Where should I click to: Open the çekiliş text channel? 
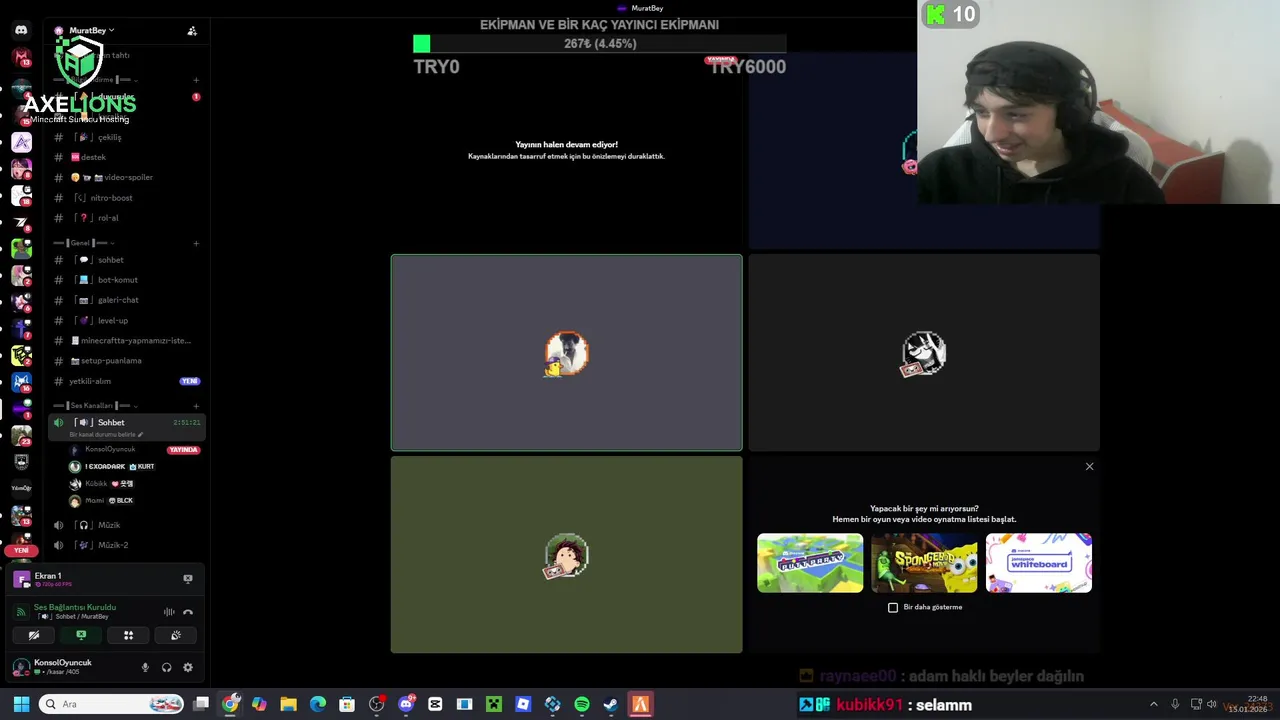tap(128, 137)
